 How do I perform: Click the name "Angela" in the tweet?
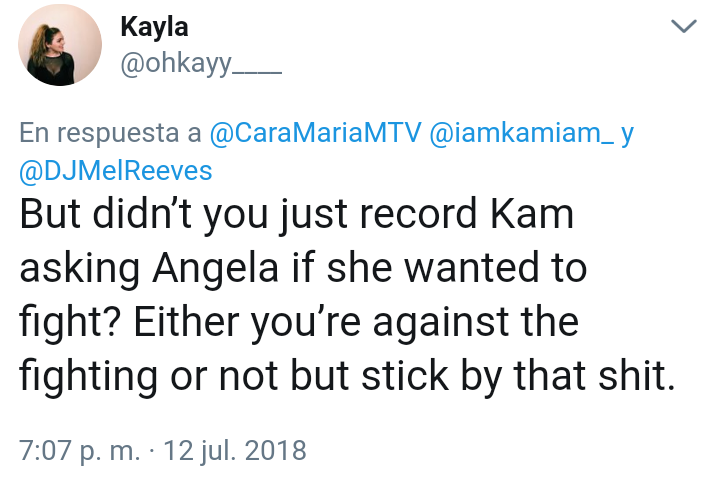[x=216, y=269]
